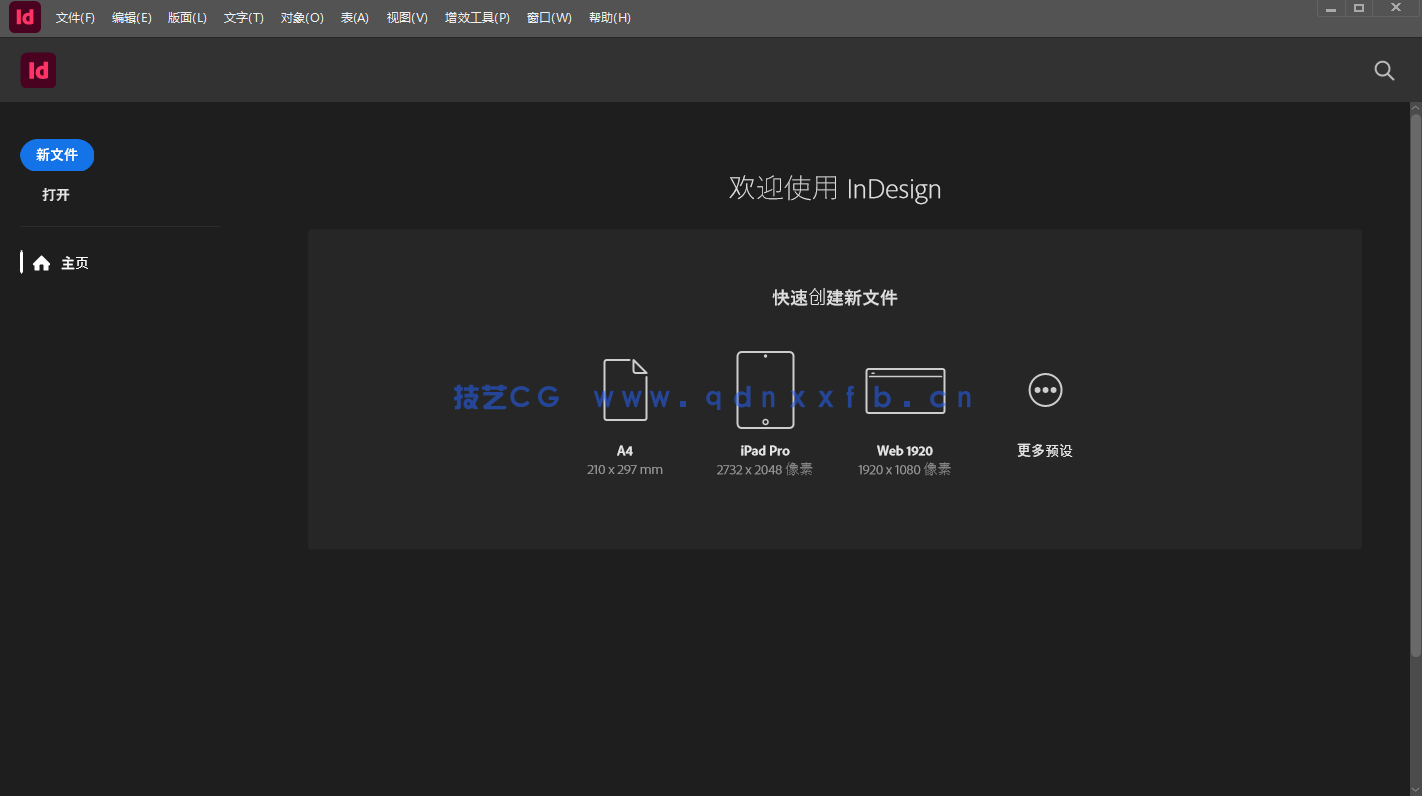Open the 文件(F) menu
The width and height of the screenshot is (1422, 796).
74,17
